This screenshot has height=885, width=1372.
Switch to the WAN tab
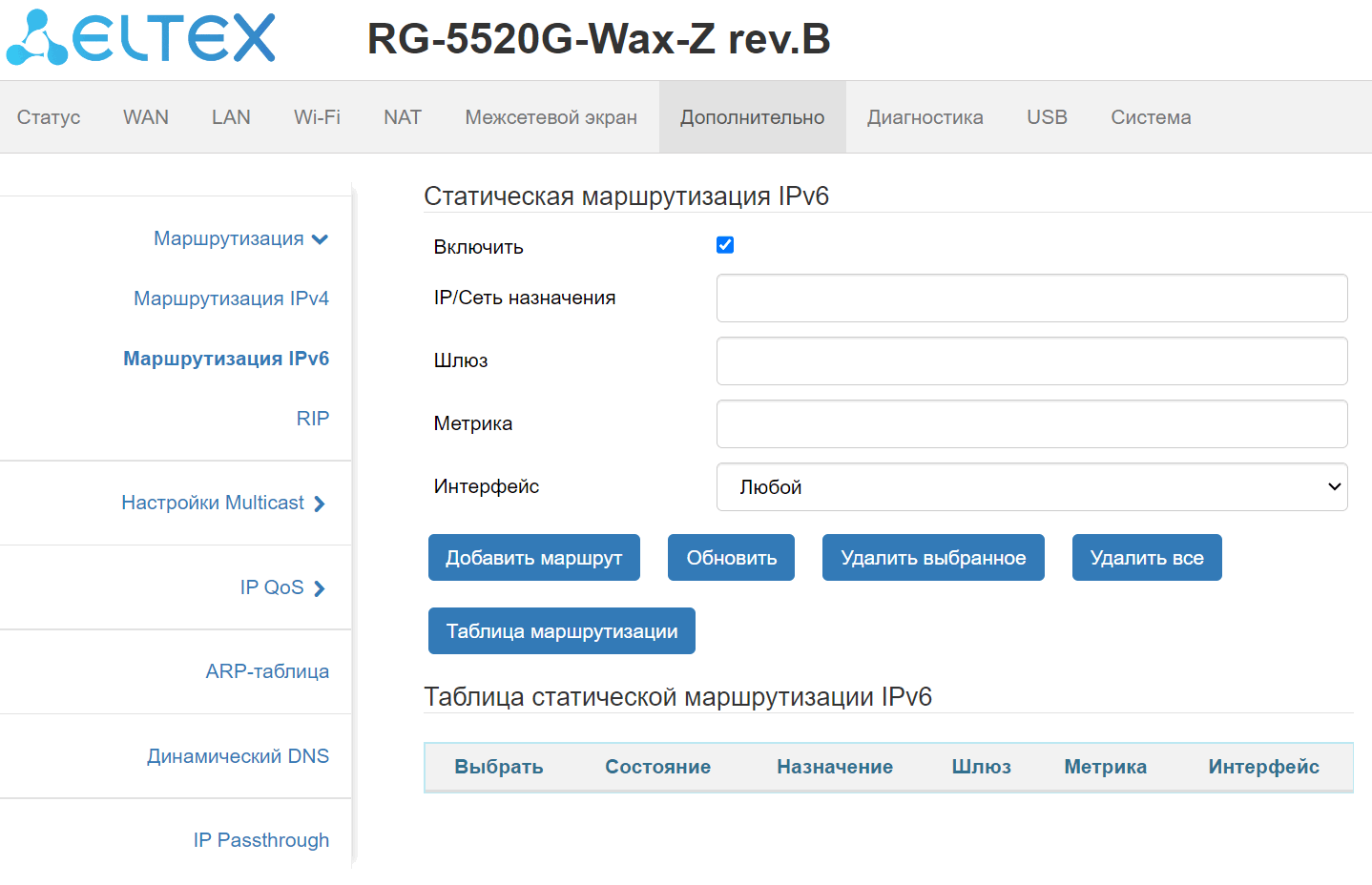click(x=146, y=117)
